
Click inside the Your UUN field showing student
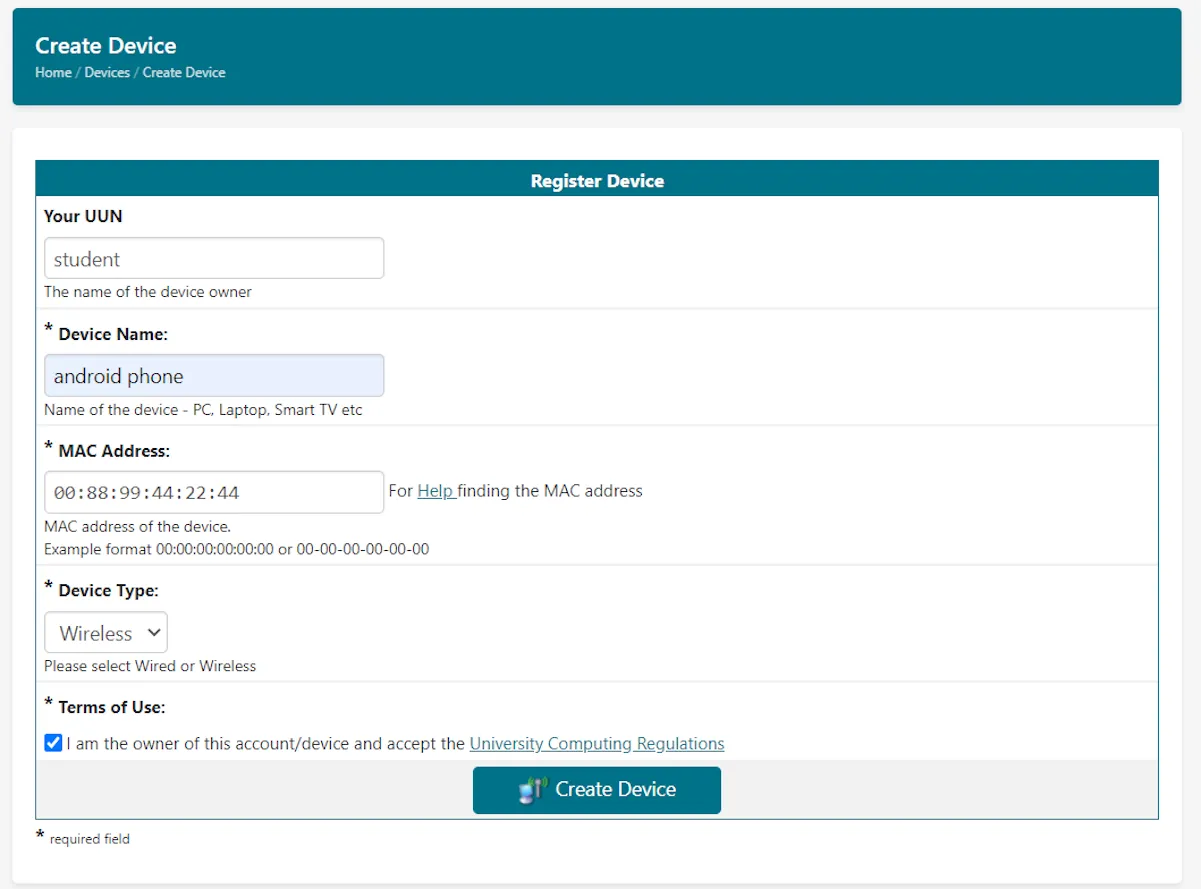pyautogui.click(x=213, y=257)
